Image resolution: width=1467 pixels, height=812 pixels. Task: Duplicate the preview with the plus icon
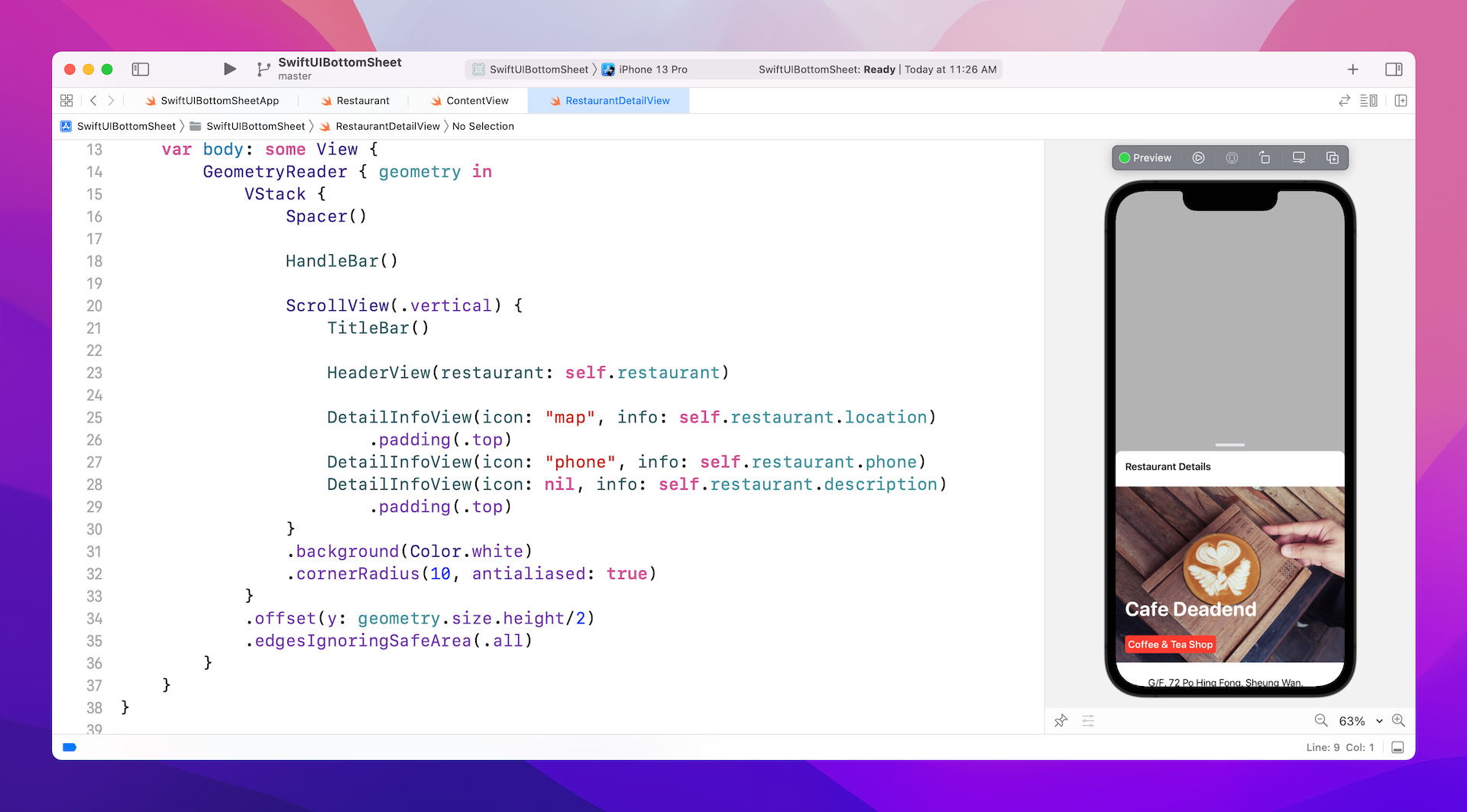[1332, 158]
